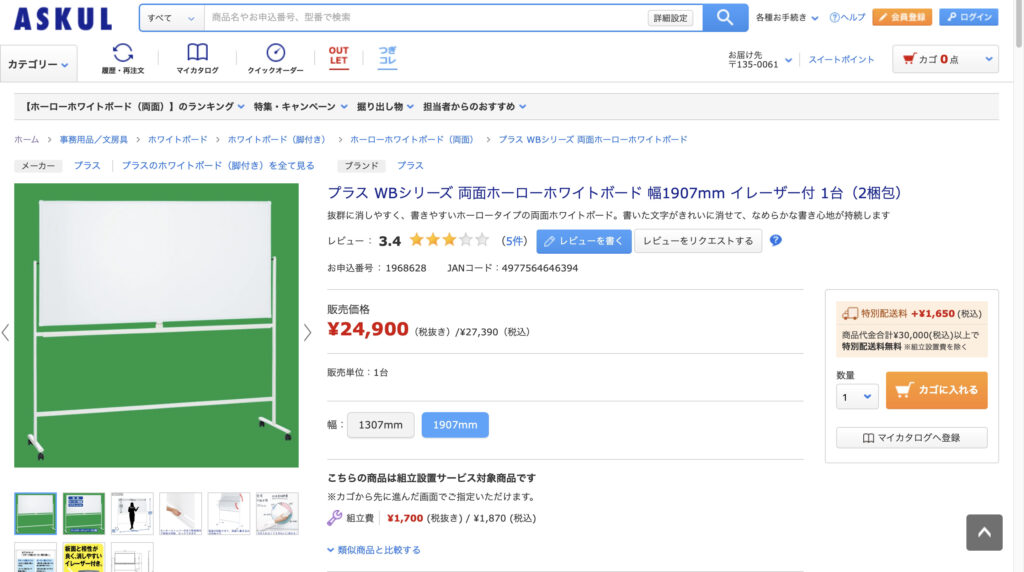Click the ヘルプ help link in header
Viewport: 1024px width, 572px height.
click(847, 18)
